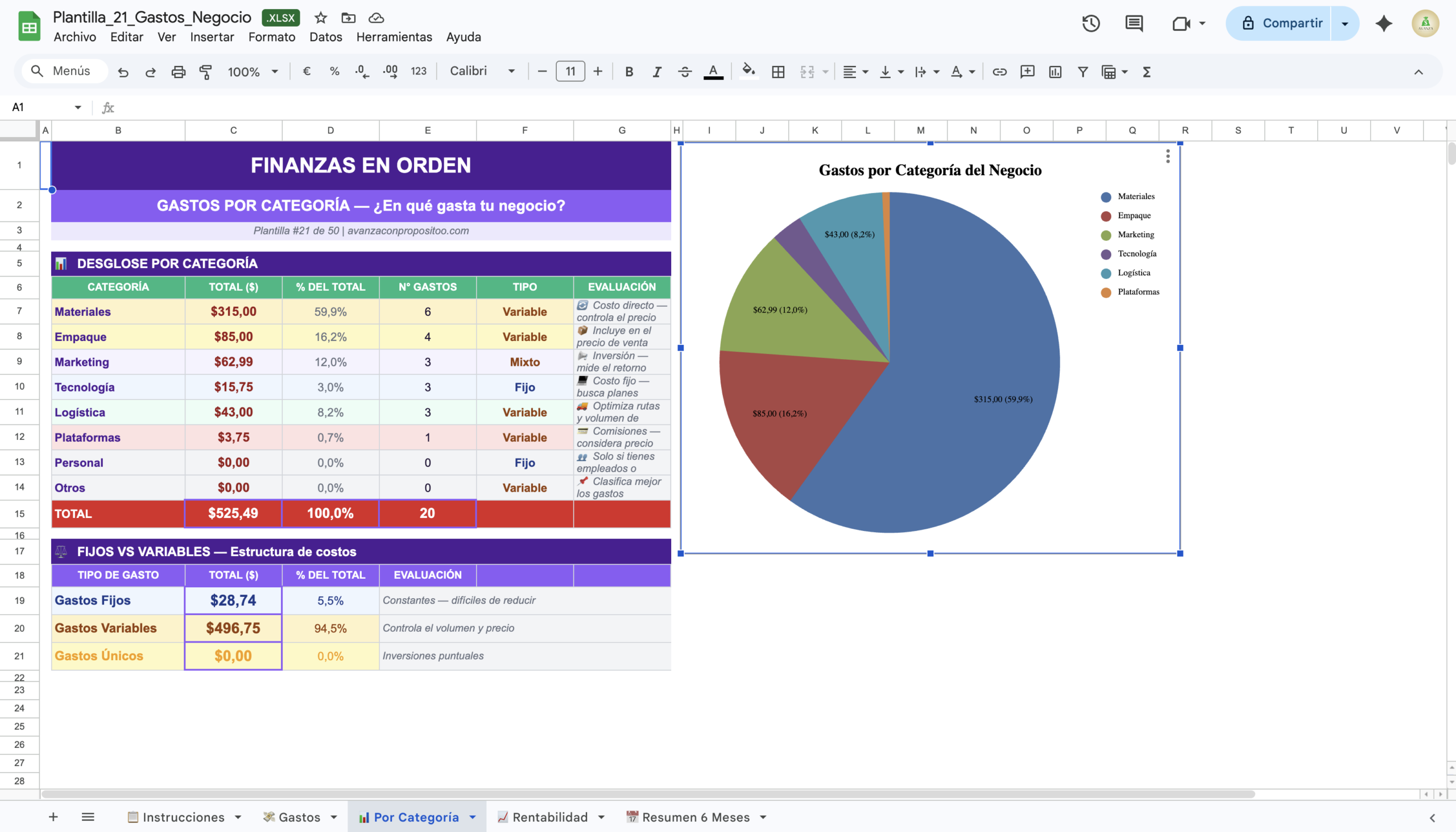1456x832 pixels.
Task: Open the functions sigma icon
Action: [x=1146, y=72]
